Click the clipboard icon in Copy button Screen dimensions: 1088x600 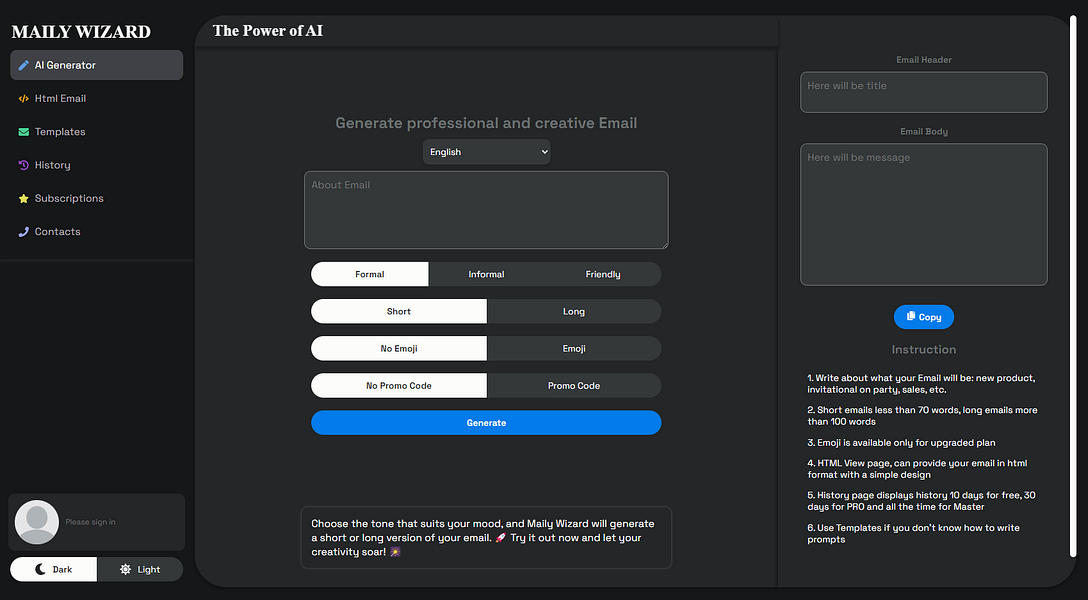coord(911,316)
